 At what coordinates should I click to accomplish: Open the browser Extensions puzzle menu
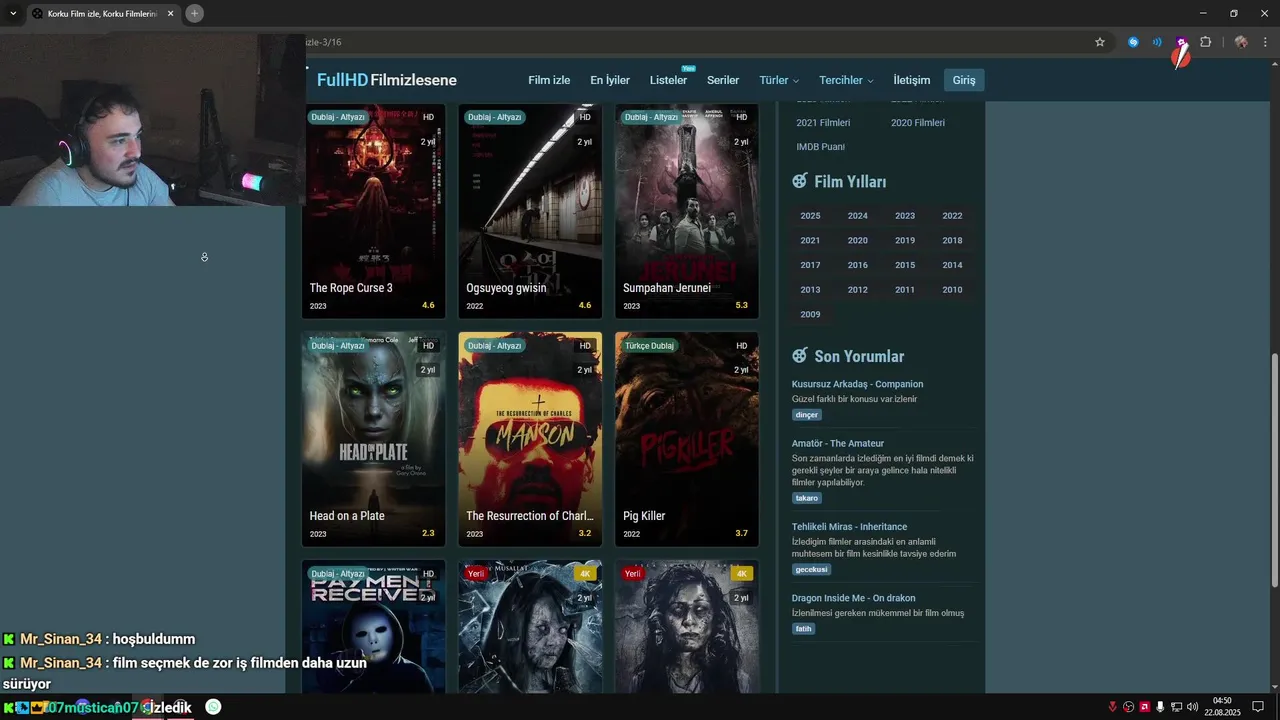click(1205, 42)
